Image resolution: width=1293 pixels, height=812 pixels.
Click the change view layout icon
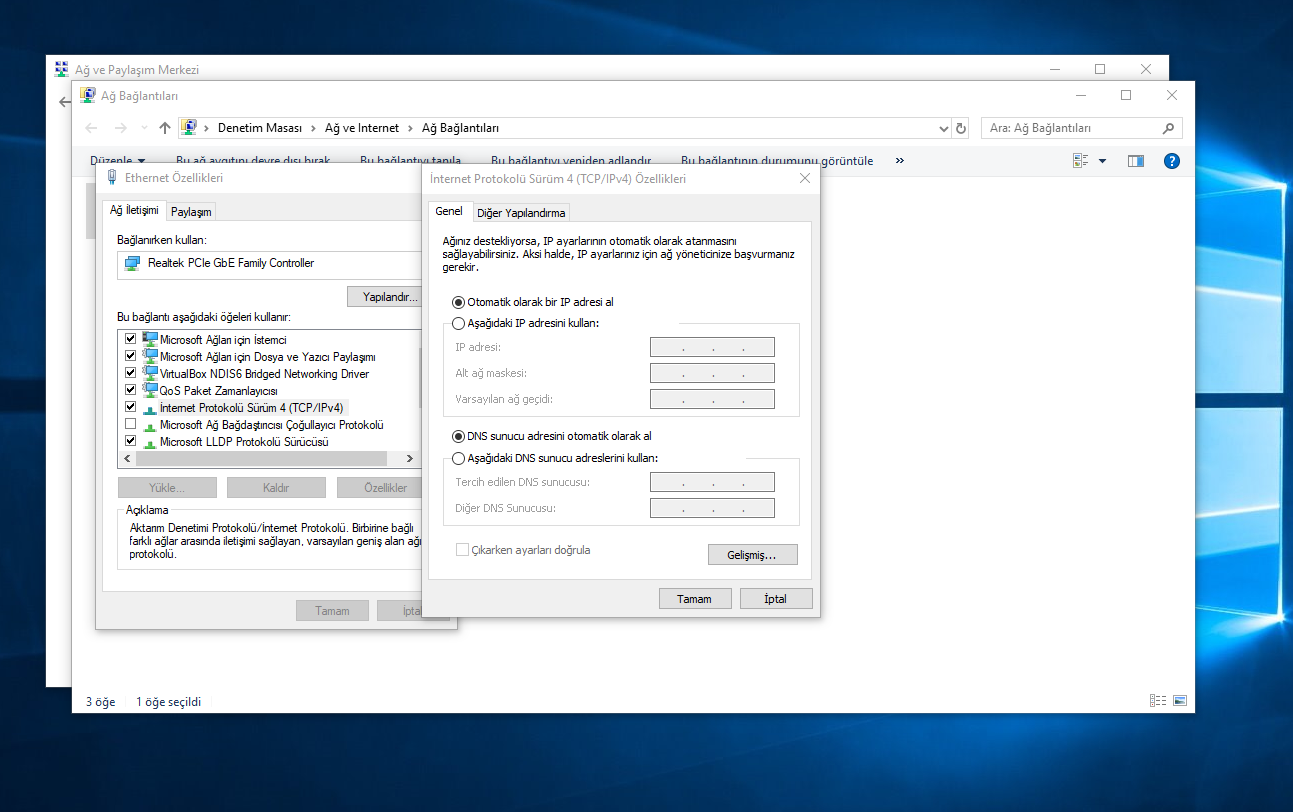click(x=1080, y=160)
